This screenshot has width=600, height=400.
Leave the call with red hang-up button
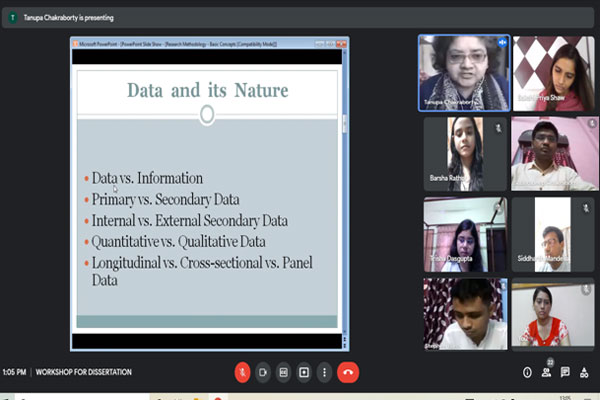tap(348, 372)
